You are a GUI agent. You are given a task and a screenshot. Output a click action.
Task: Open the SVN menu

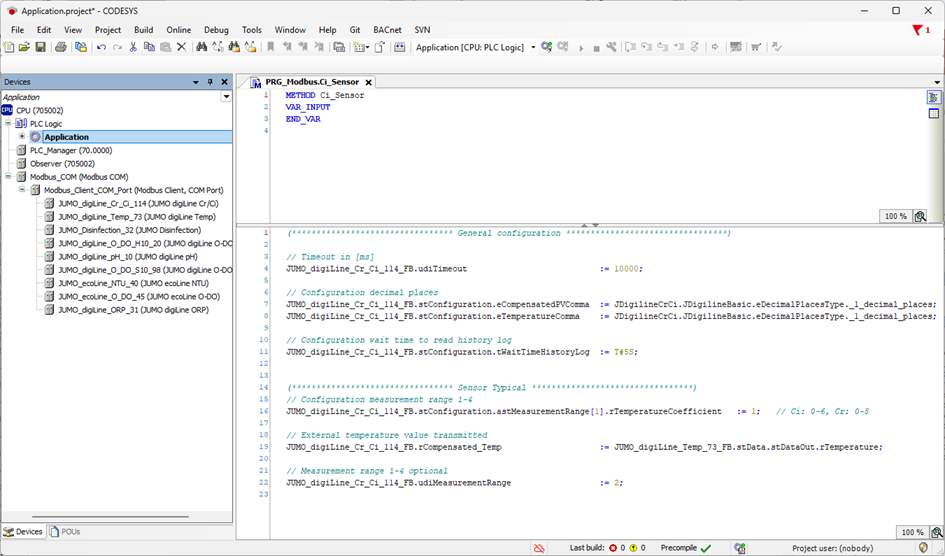click(x=422, y=30)
